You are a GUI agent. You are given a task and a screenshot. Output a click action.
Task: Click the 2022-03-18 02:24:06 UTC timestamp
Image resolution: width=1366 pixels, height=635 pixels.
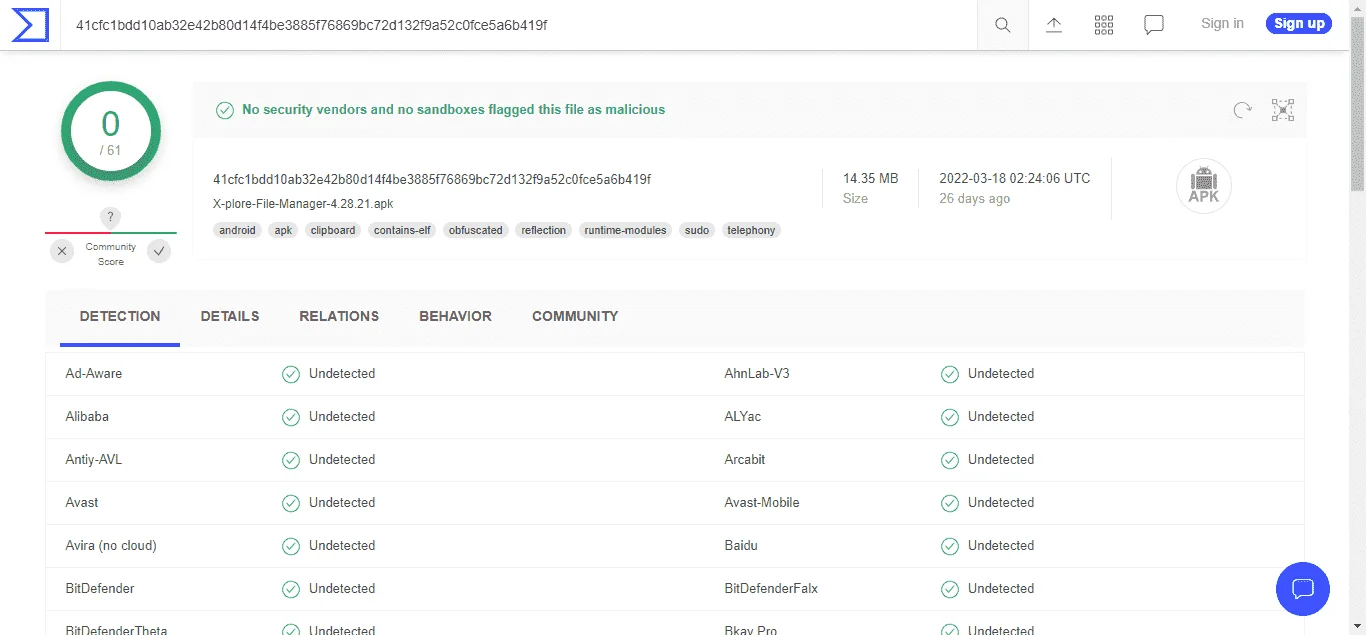tap(1014, 178)
